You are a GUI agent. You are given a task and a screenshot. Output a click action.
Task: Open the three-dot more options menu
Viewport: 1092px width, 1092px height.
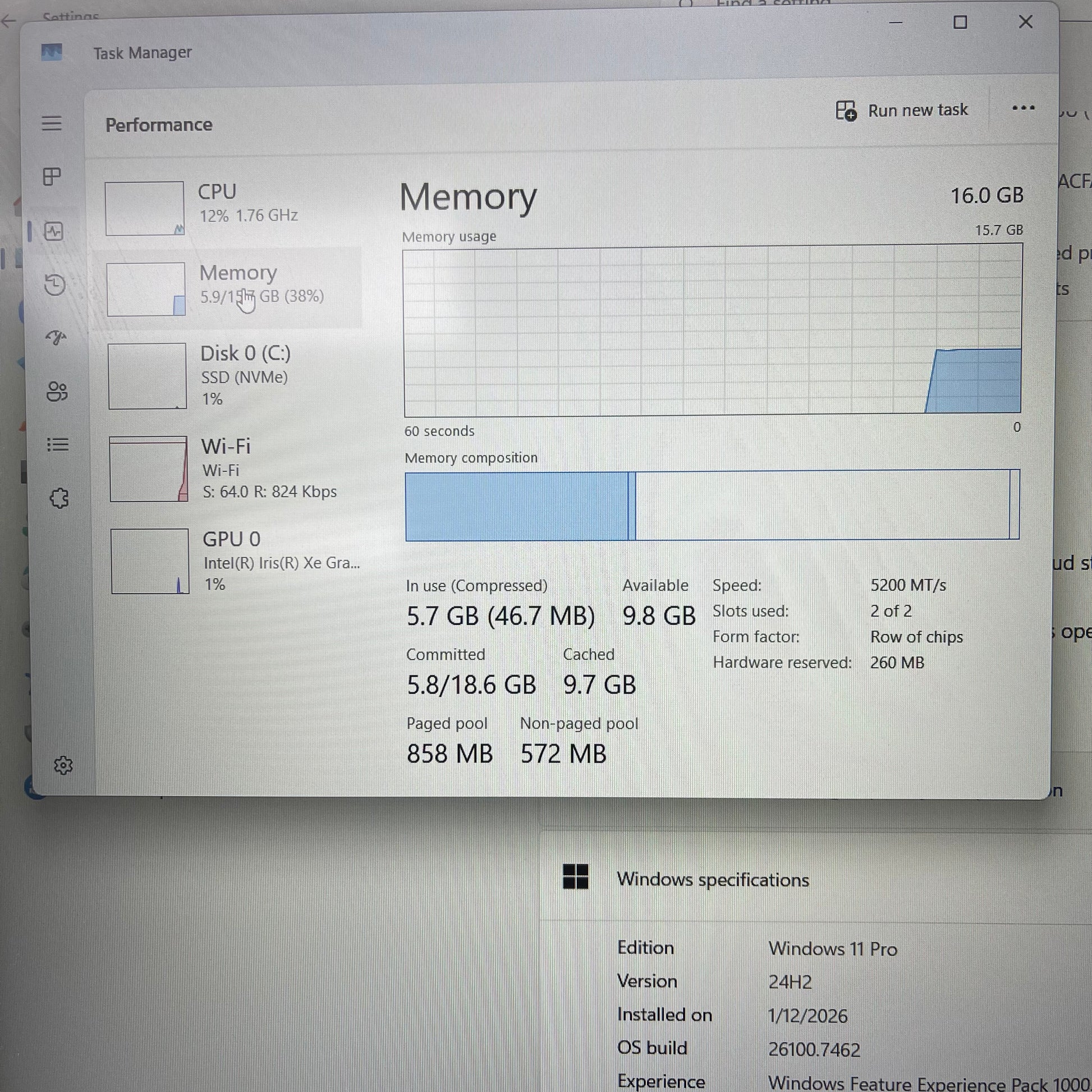click(x=1023, y=107)
